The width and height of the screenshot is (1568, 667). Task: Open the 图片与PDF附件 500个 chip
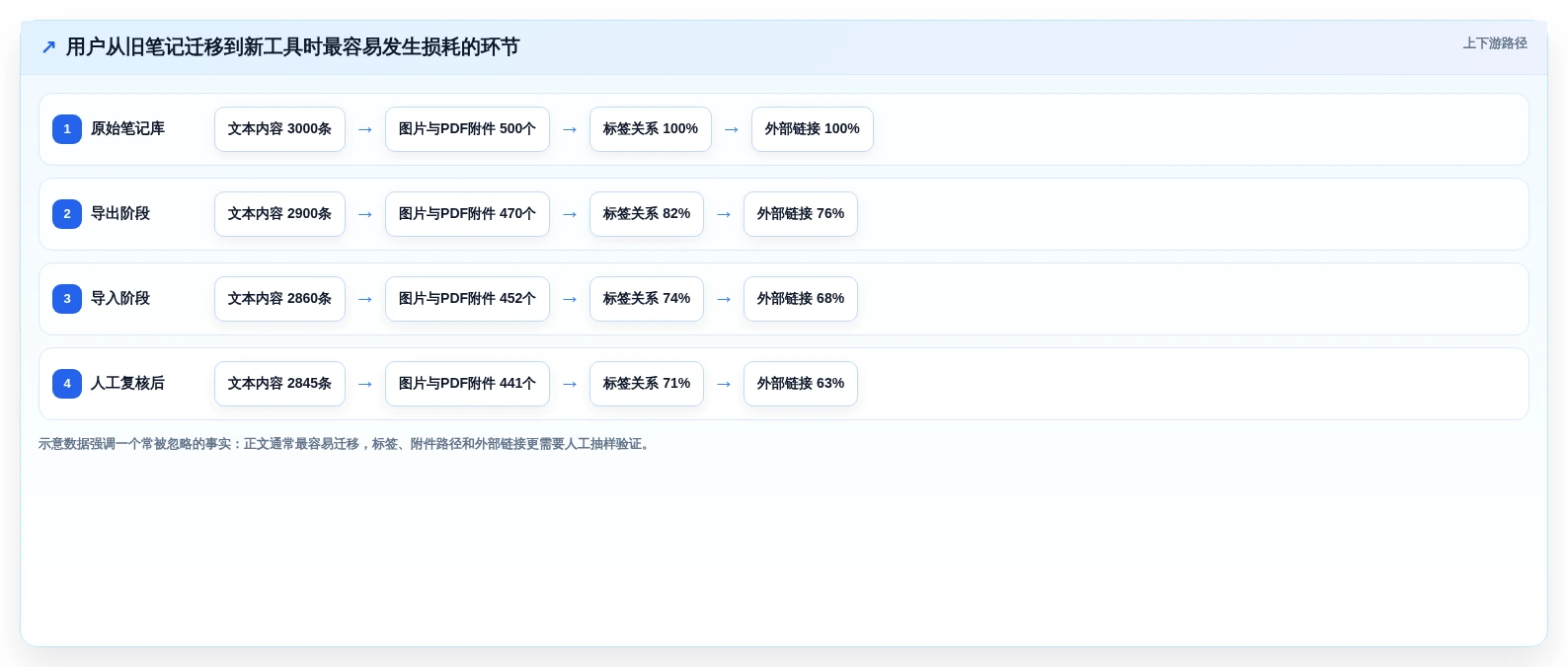(467, 129)
